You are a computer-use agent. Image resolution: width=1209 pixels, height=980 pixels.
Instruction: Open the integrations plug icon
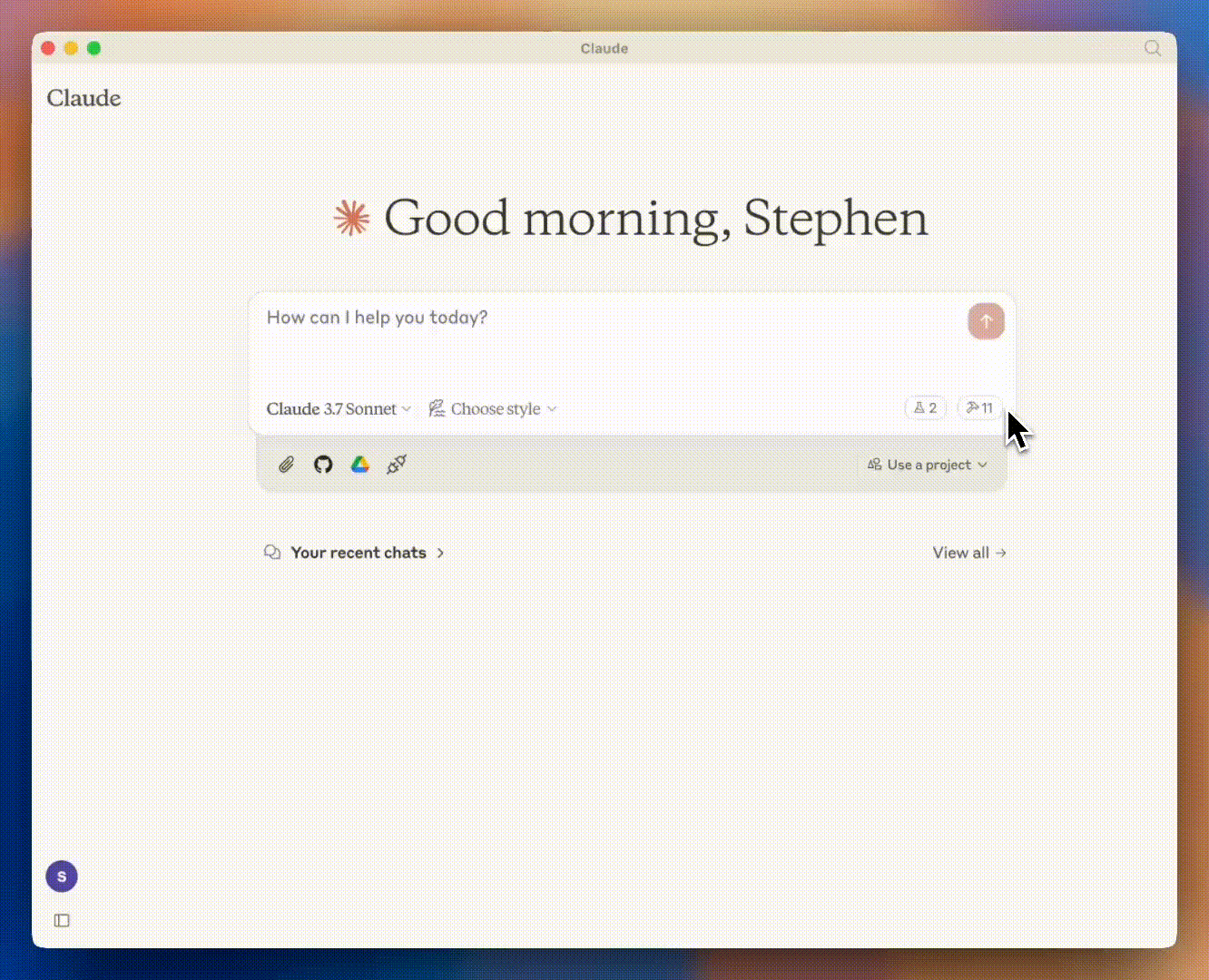tap(397, 465)
